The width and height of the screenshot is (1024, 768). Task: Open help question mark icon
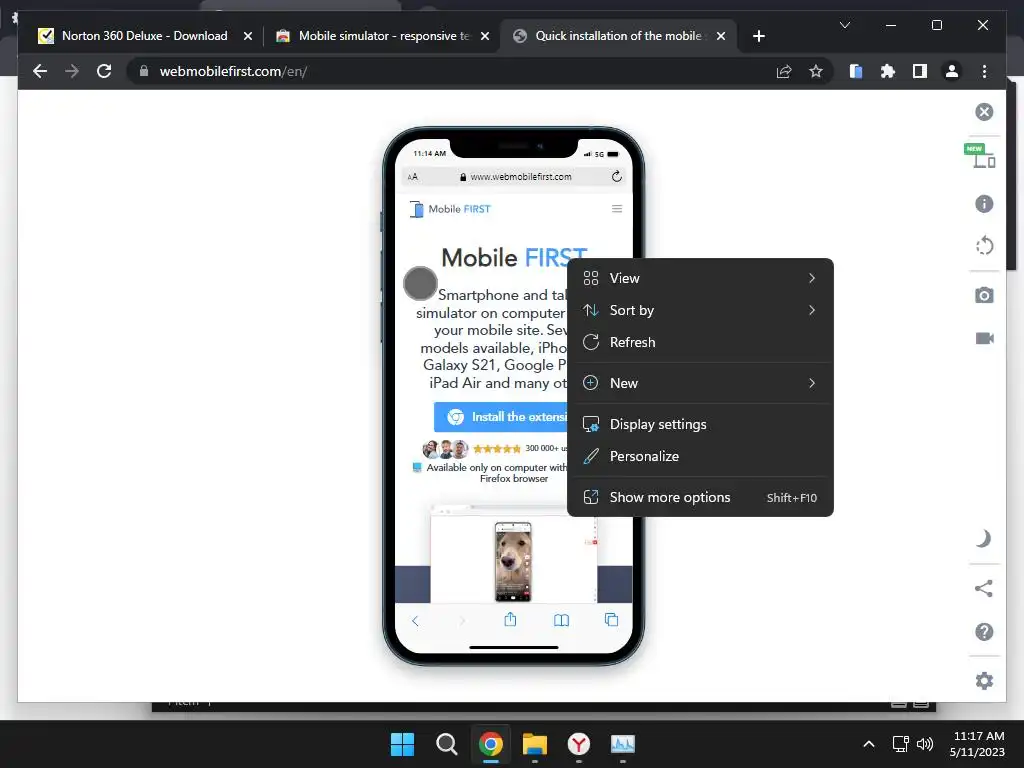coord(984,632)
